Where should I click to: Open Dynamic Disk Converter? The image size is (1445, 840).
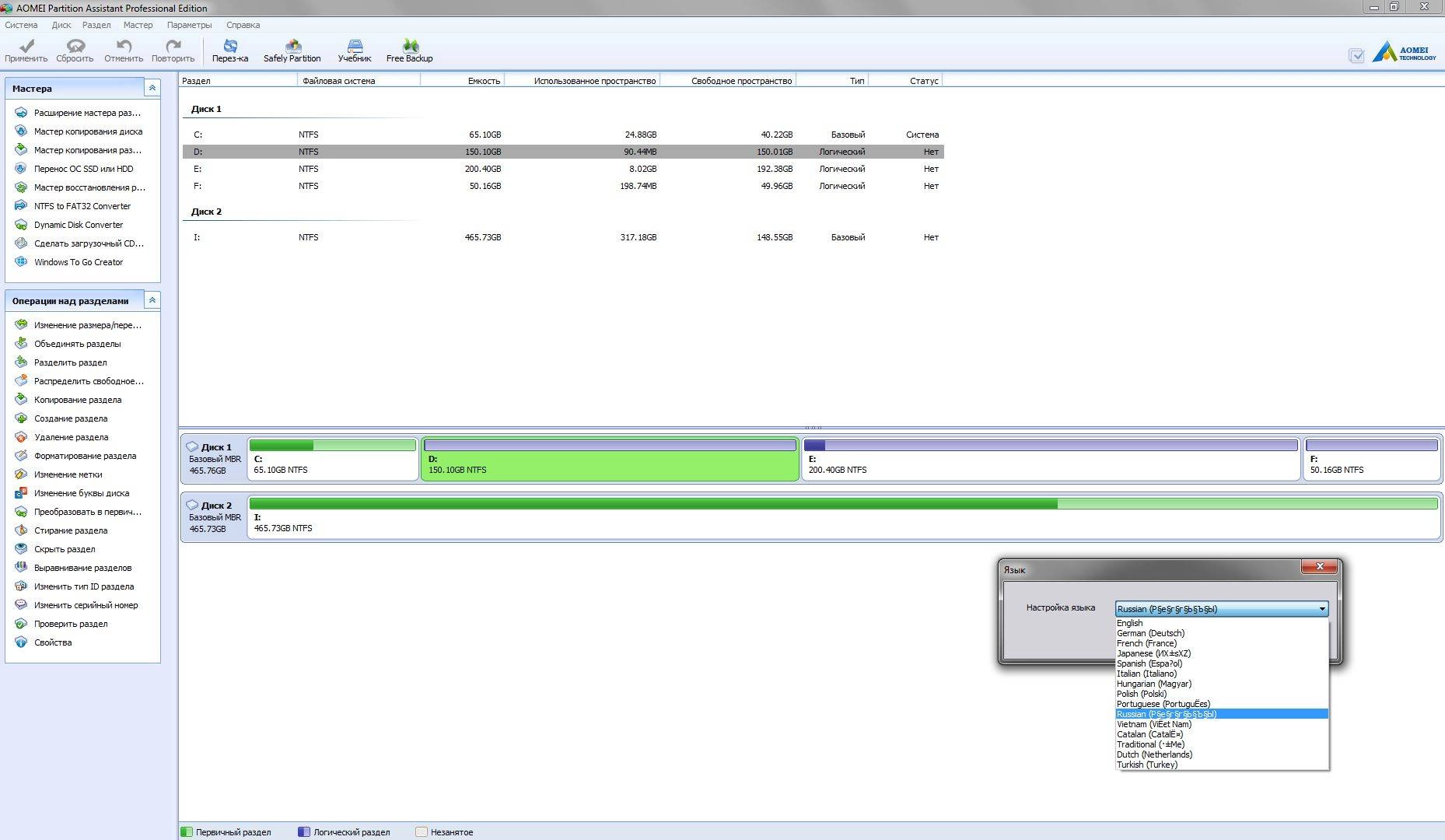pyautogui.click(x=78, y=225)
